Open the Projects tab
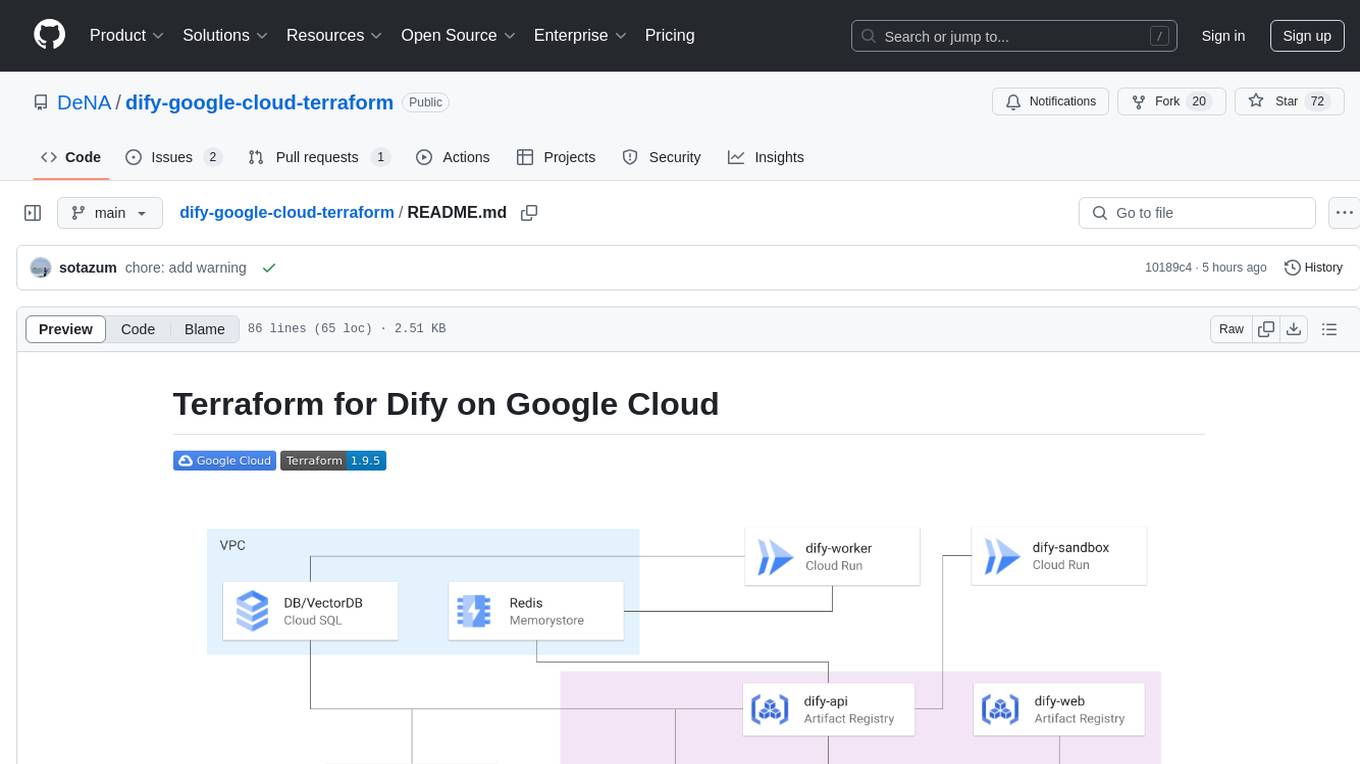This screenshot has height=764, width=1360. click(x=556, y=157)
